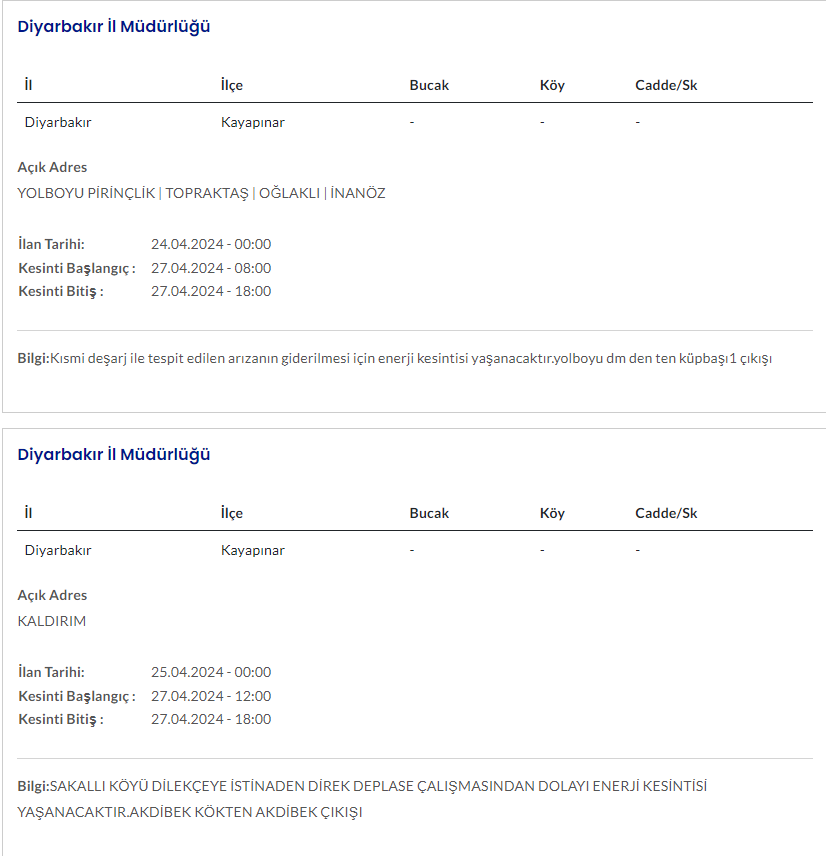Click the Diyarbakır cell in the first table
Screen dimensions: 826x856
pyautogui.click(x=58, y=122)
